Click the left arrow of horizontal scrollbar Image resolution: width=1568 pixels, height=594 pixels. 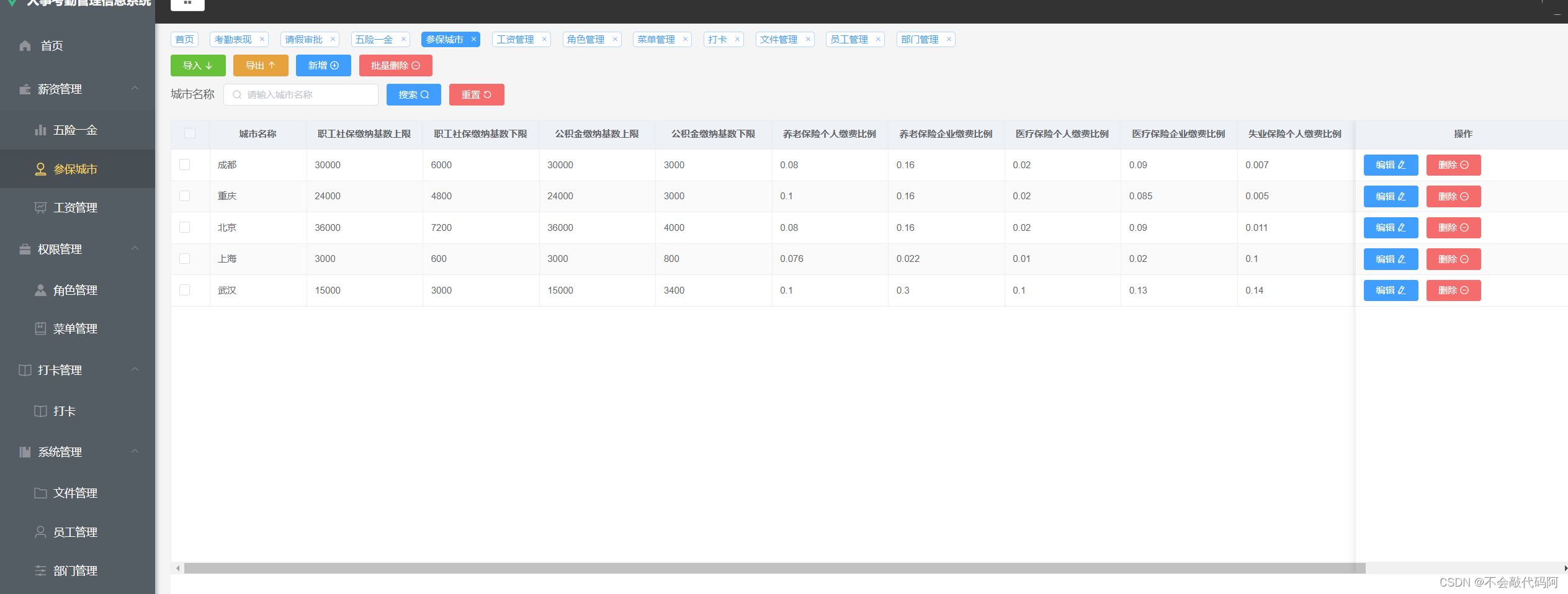tap(178, 569)
